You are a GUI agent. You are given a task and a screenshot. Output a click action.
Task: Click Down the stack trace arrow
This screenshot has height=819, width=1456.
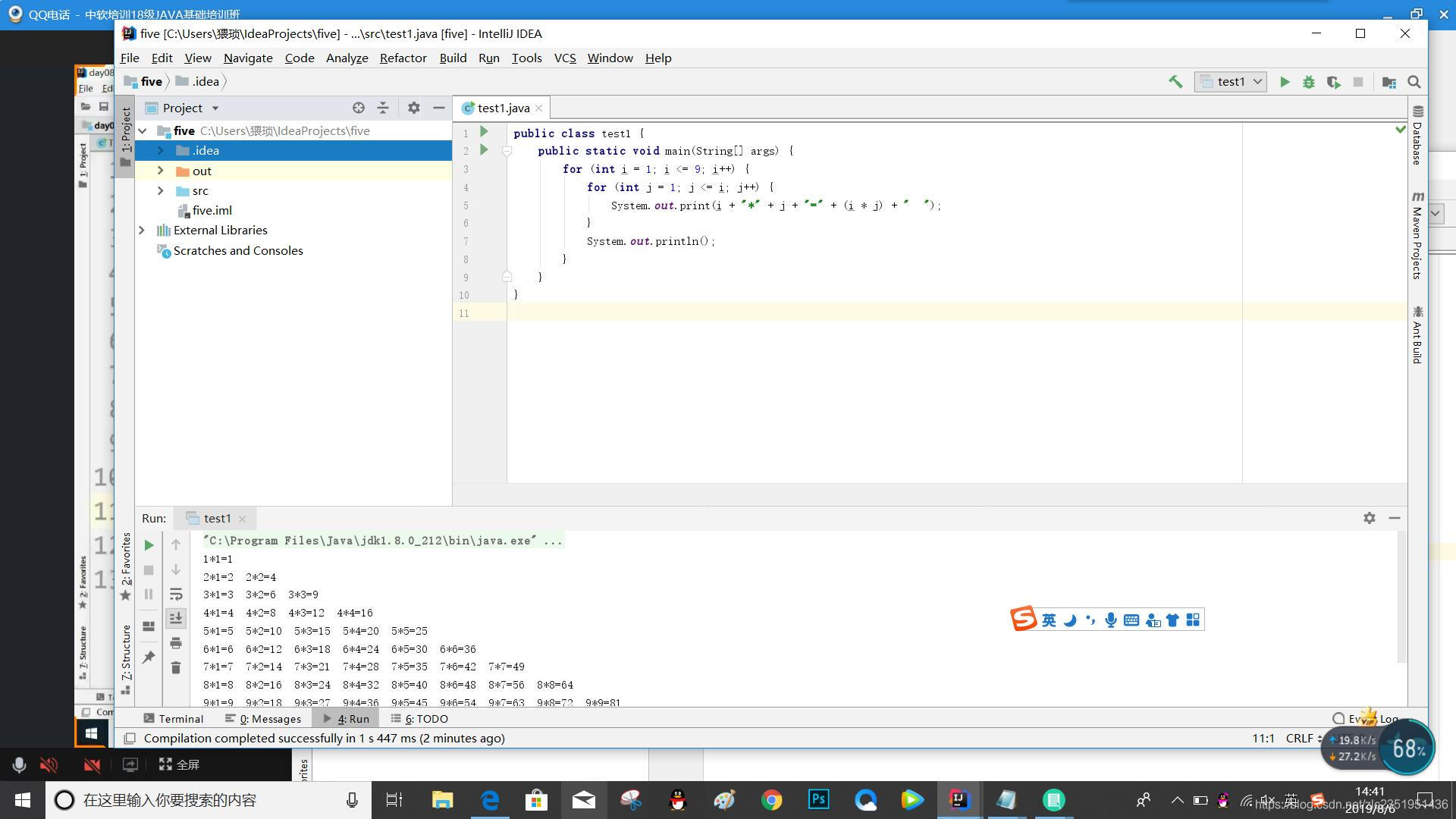pyautogui.click(x=176, y=570)
